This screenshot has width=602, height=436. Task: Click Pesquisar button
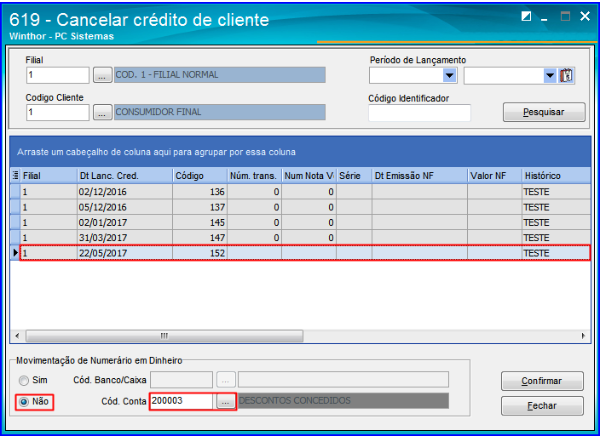point(544,112)
